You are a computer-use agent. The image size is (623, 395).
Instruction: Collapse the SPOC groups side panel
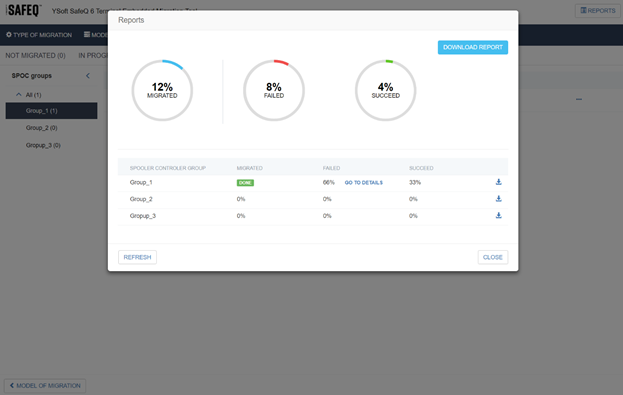tap(88, 76)
